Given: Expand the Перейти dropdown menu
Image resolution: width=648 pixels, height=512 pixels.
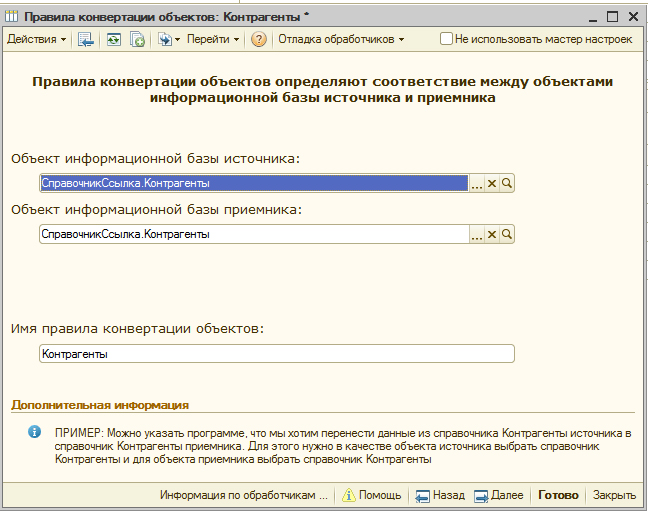Looking at the screenshot, I should tap(213, 40).
